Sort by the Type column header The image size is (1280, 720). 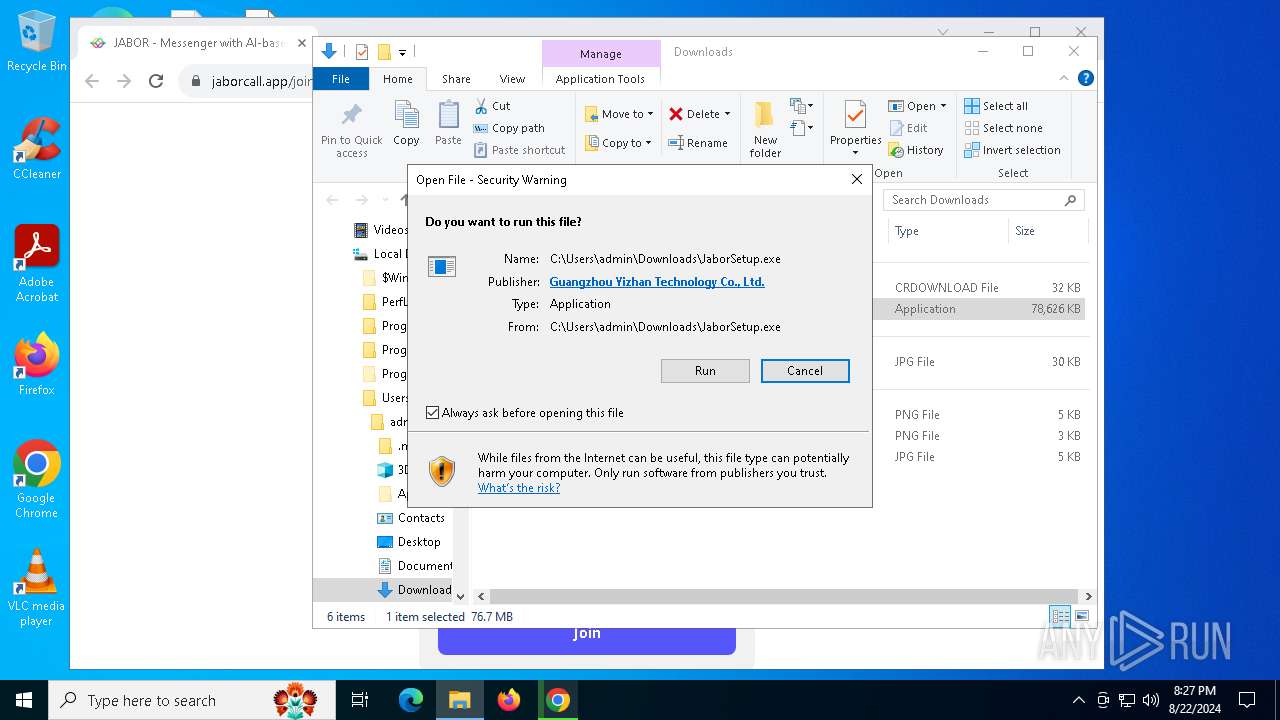948,231
